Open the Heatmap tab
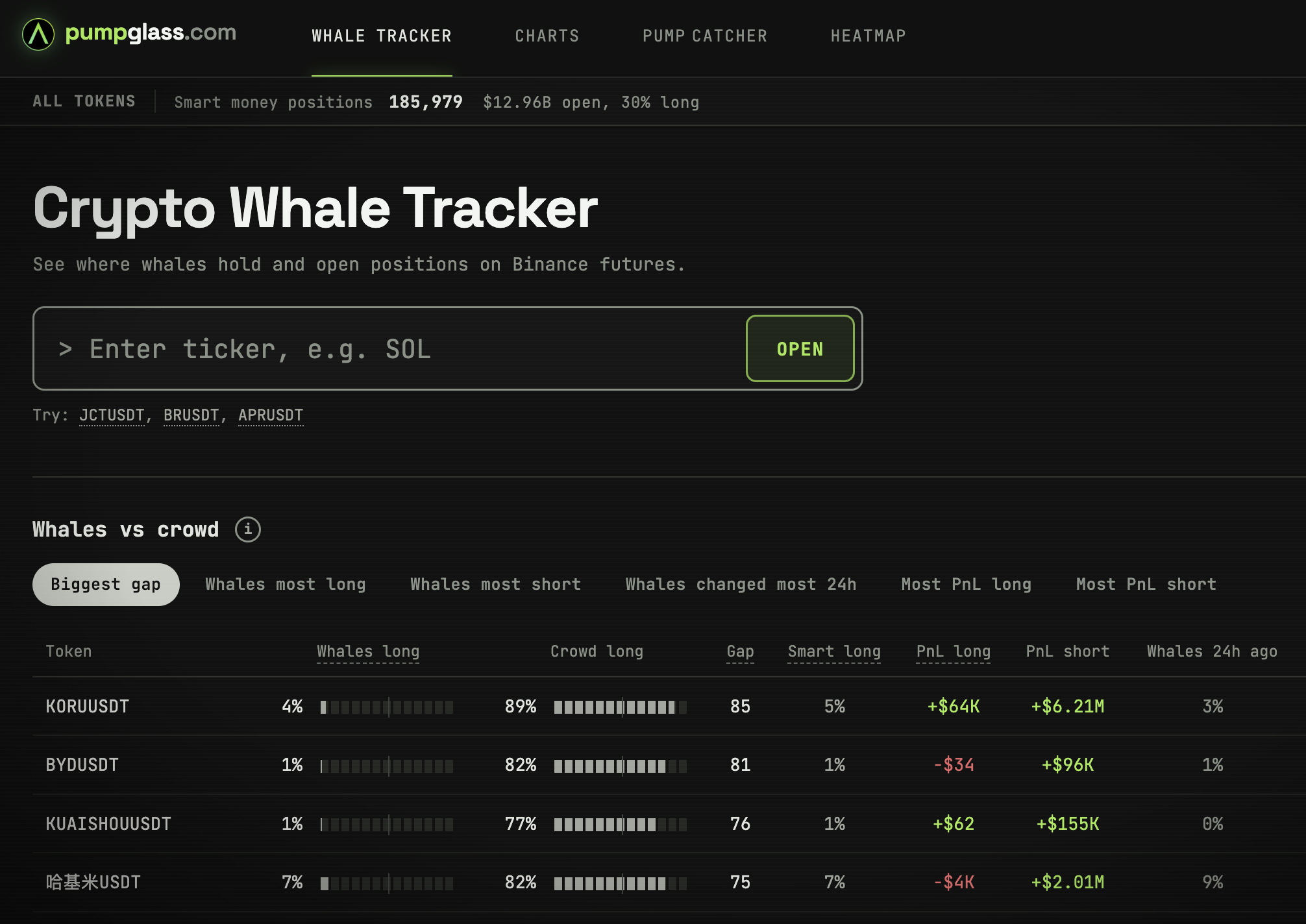The image size is (1306, 924). point(869,36)
